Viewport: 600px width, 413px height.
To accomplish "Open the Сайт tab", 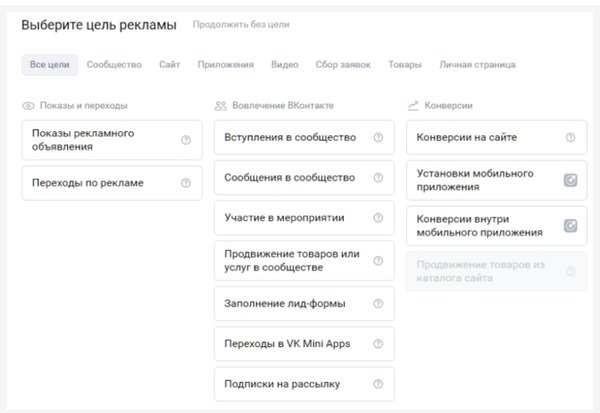I will point(169,65).
